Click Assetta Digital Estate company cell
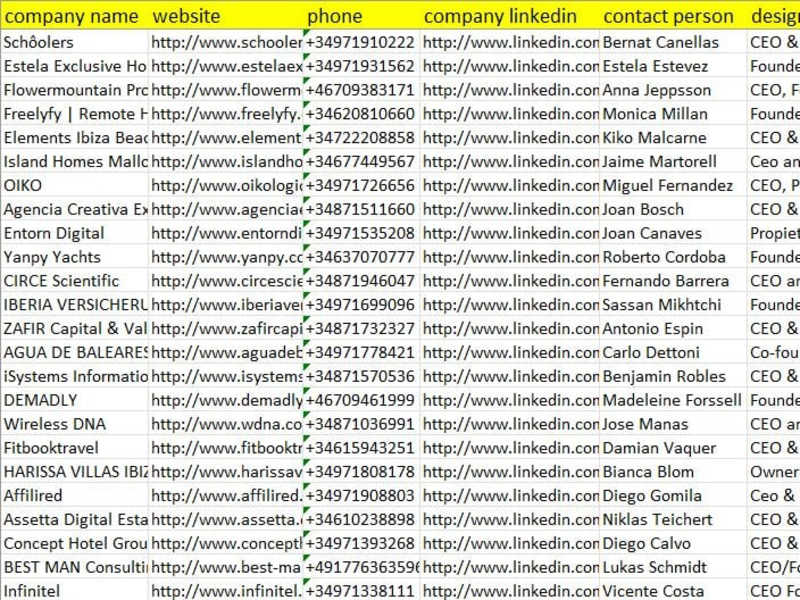800x600 pixels. (x=74, y=519)
